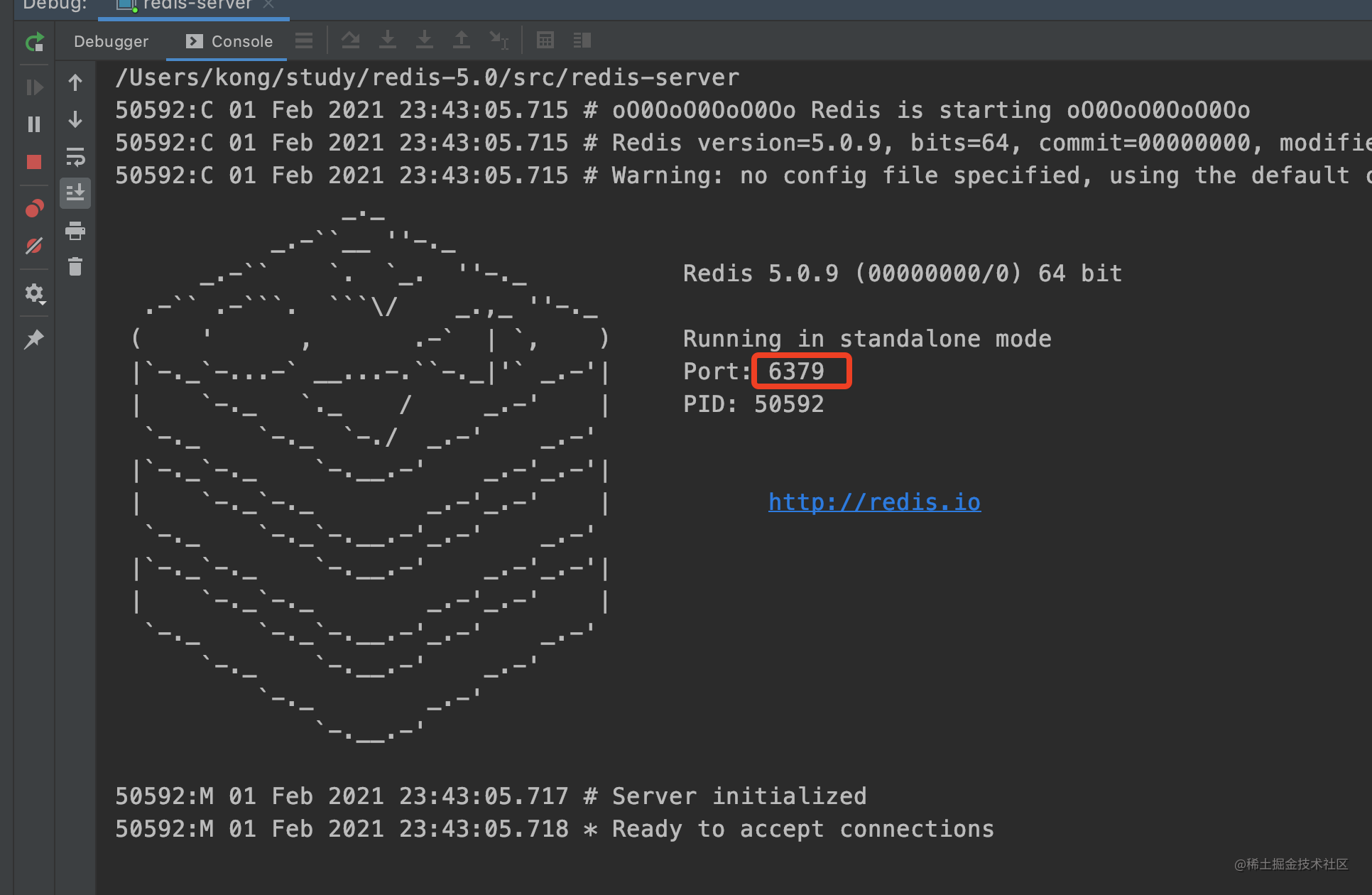Restore layout icon in debug toolbar
The height and width of the screenshot is (895, 1372).
coord(582,40)
